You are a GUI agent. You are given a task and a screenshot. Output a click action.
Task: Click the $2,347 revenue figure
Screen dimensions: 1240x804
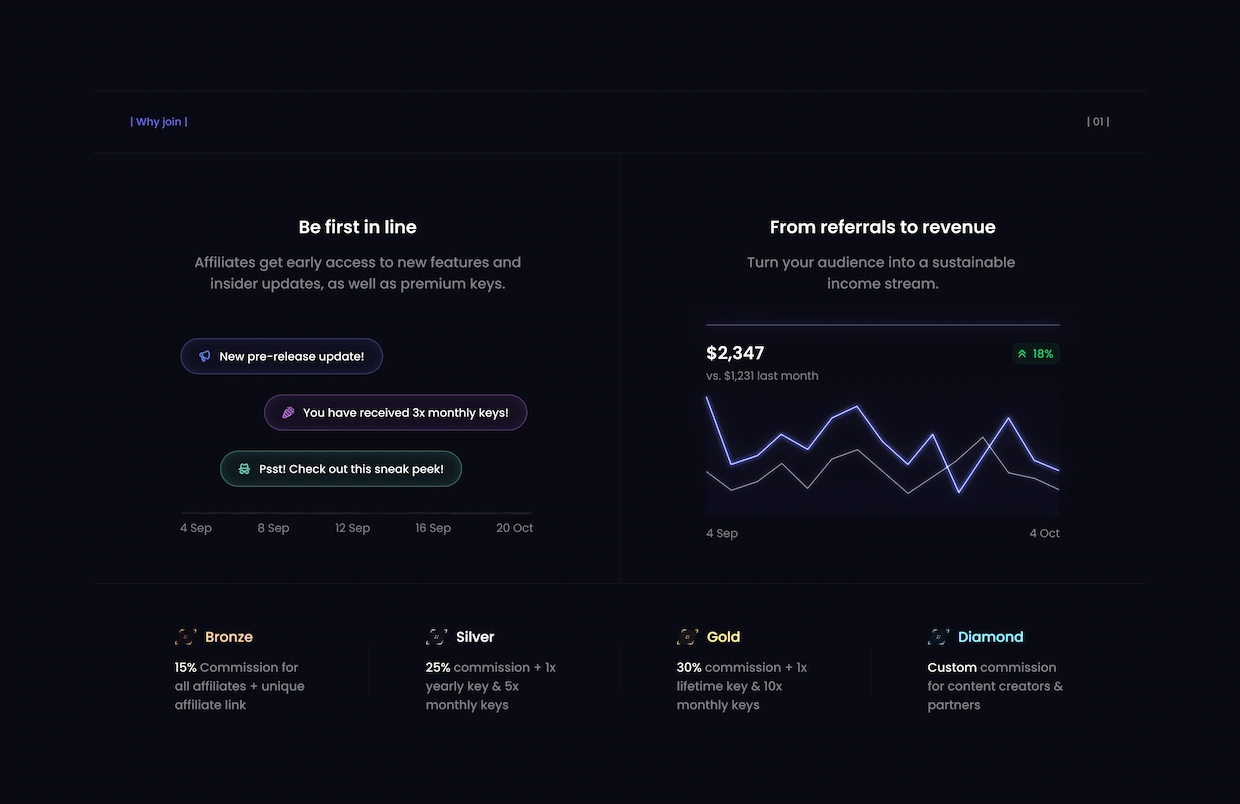735,353
